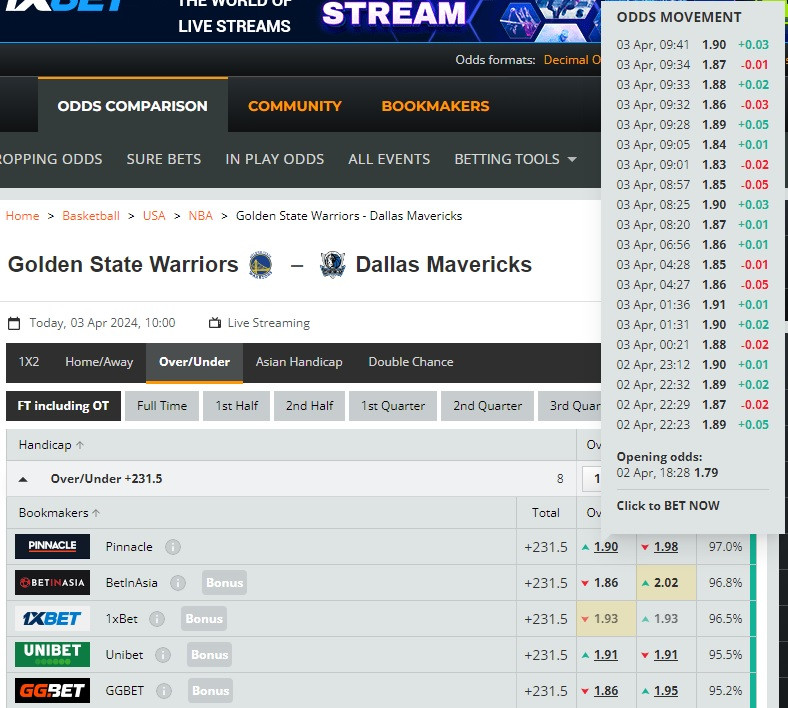Click Live Streaming label
Image resolution: width=788 pixels, height=708 pixels.
coord(269,323)
